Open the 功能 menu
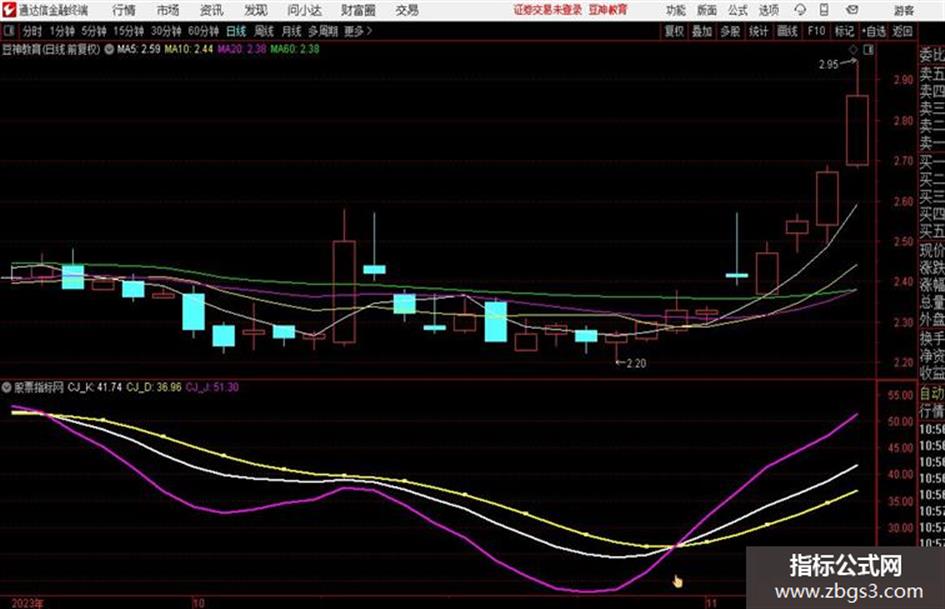Viewport: 945px width, 609px height. point(676,10)
